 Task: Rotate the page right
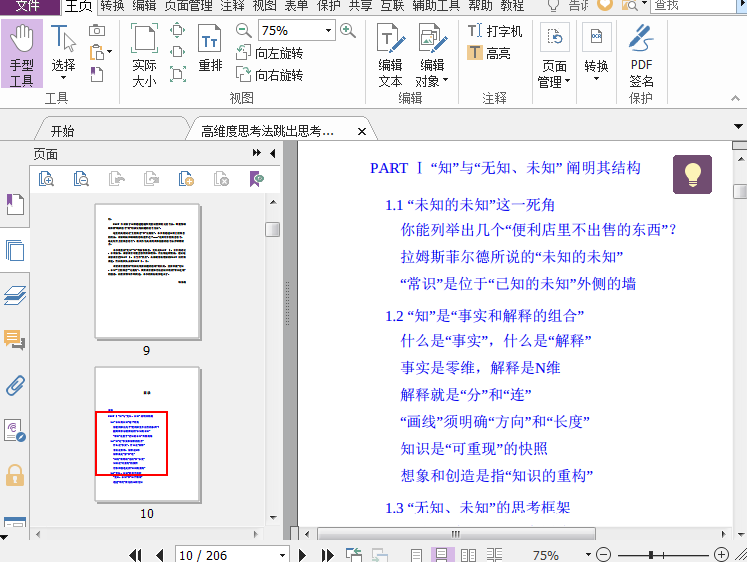(270, 75)
